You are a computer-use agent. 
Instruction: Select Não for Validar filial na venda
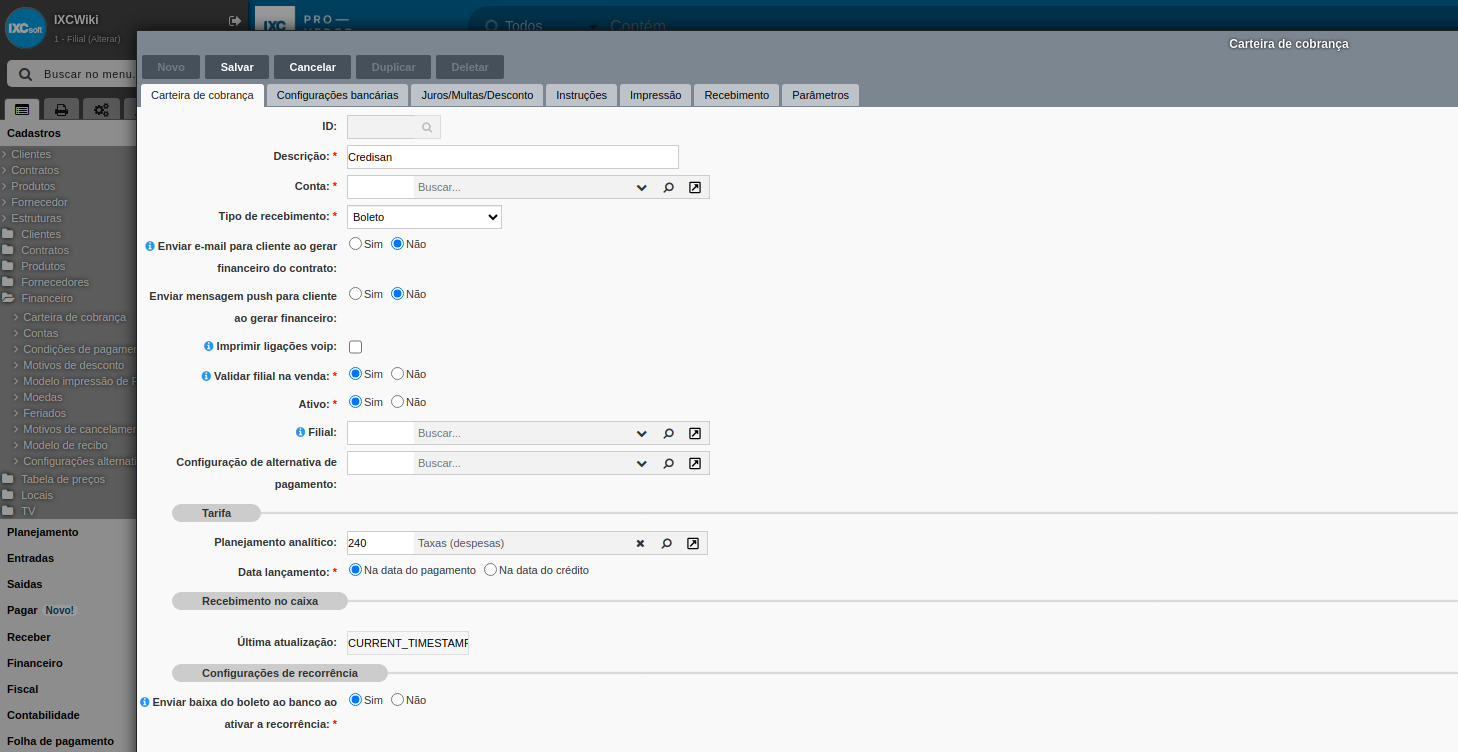click(397, 373)
